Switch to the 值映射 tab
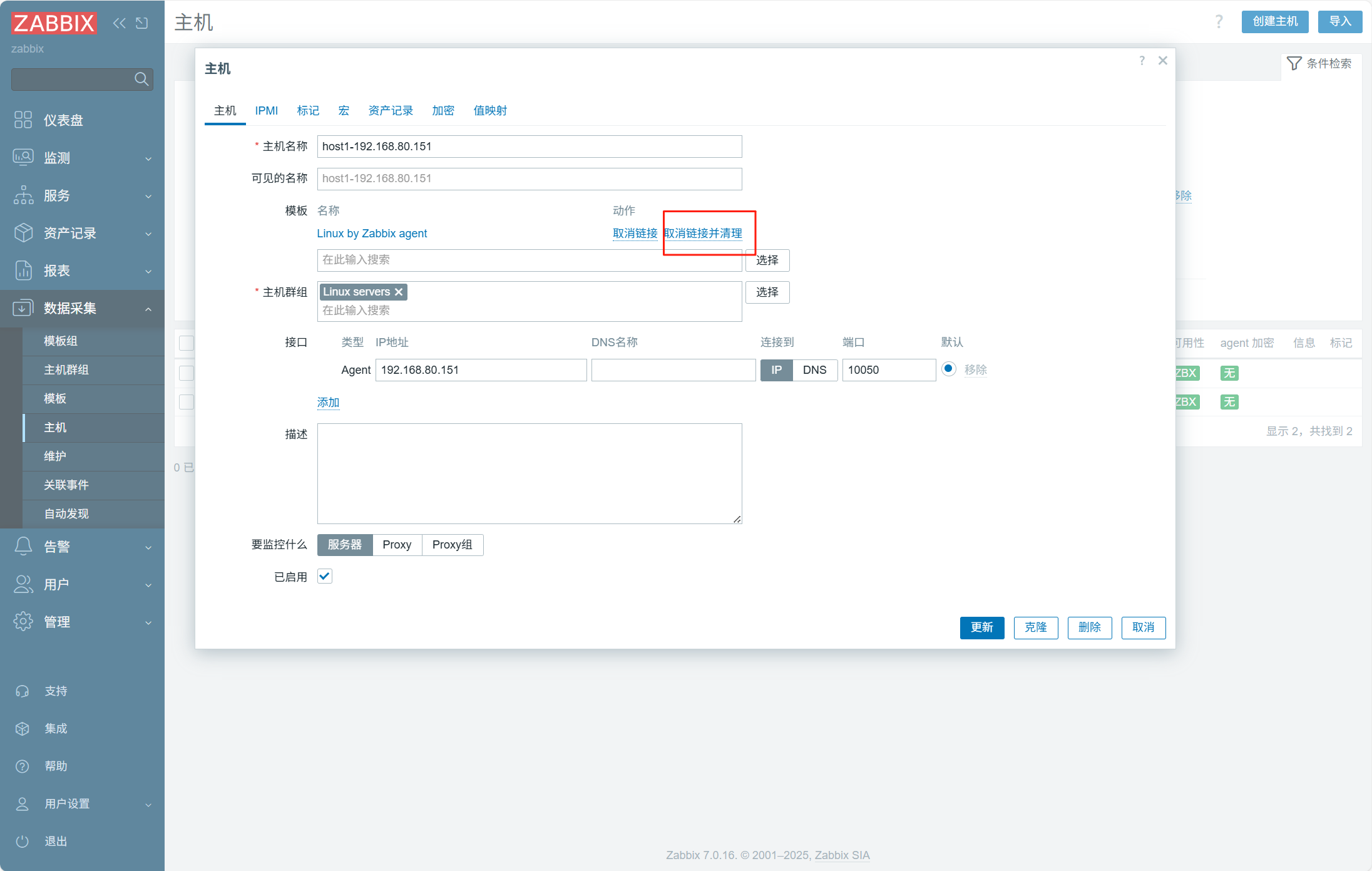1372x871 pixels. (x=490, y=110)
